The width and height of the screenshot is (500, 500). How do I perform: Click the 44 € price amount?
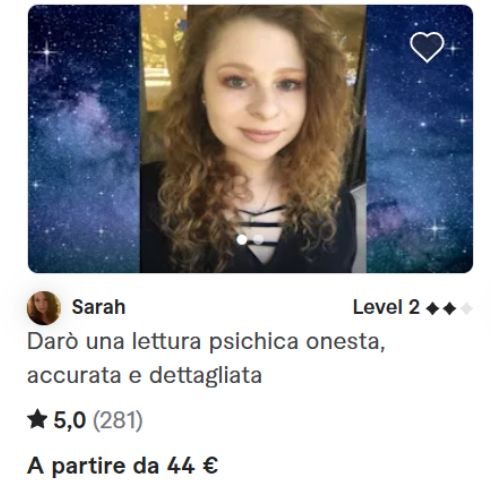[x=192, y=466]
